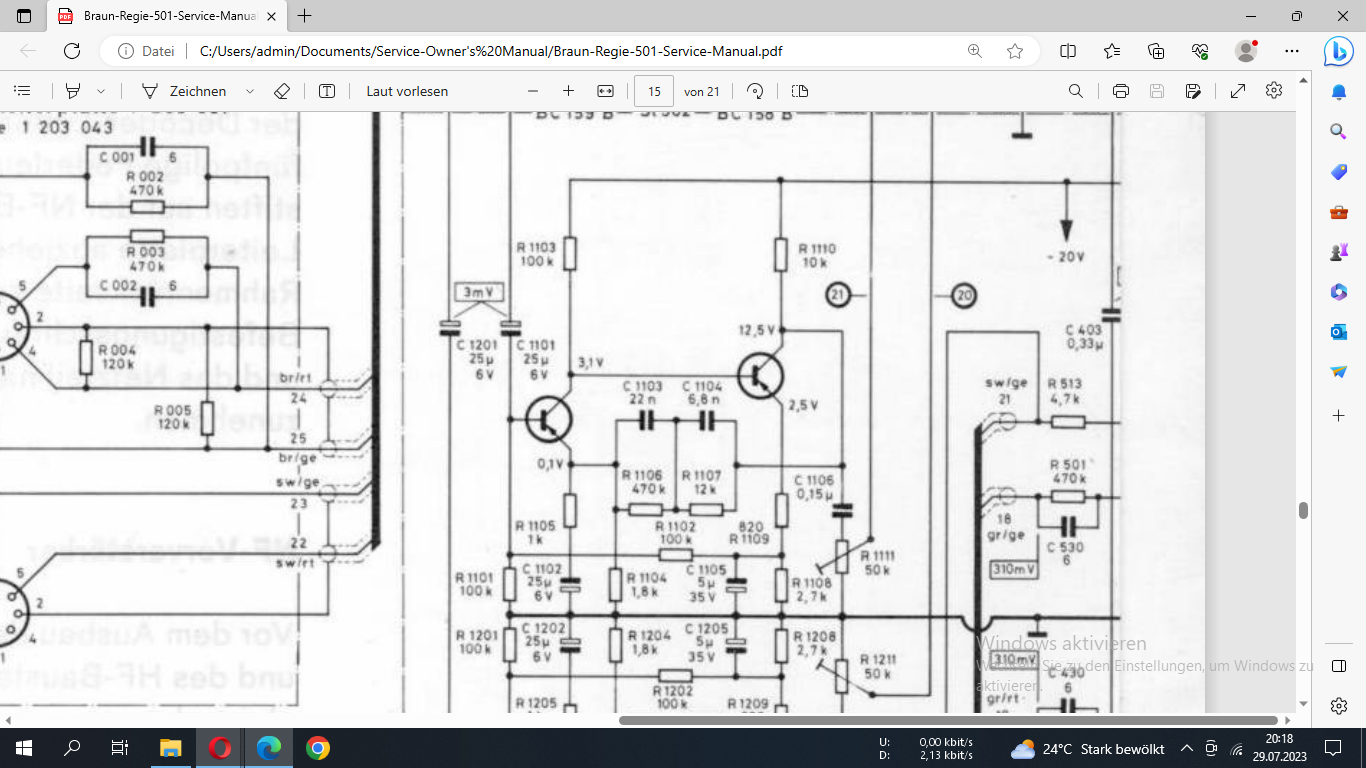Click the file address bar
This screenshot has height=768, width=1366.
[570, 51]
